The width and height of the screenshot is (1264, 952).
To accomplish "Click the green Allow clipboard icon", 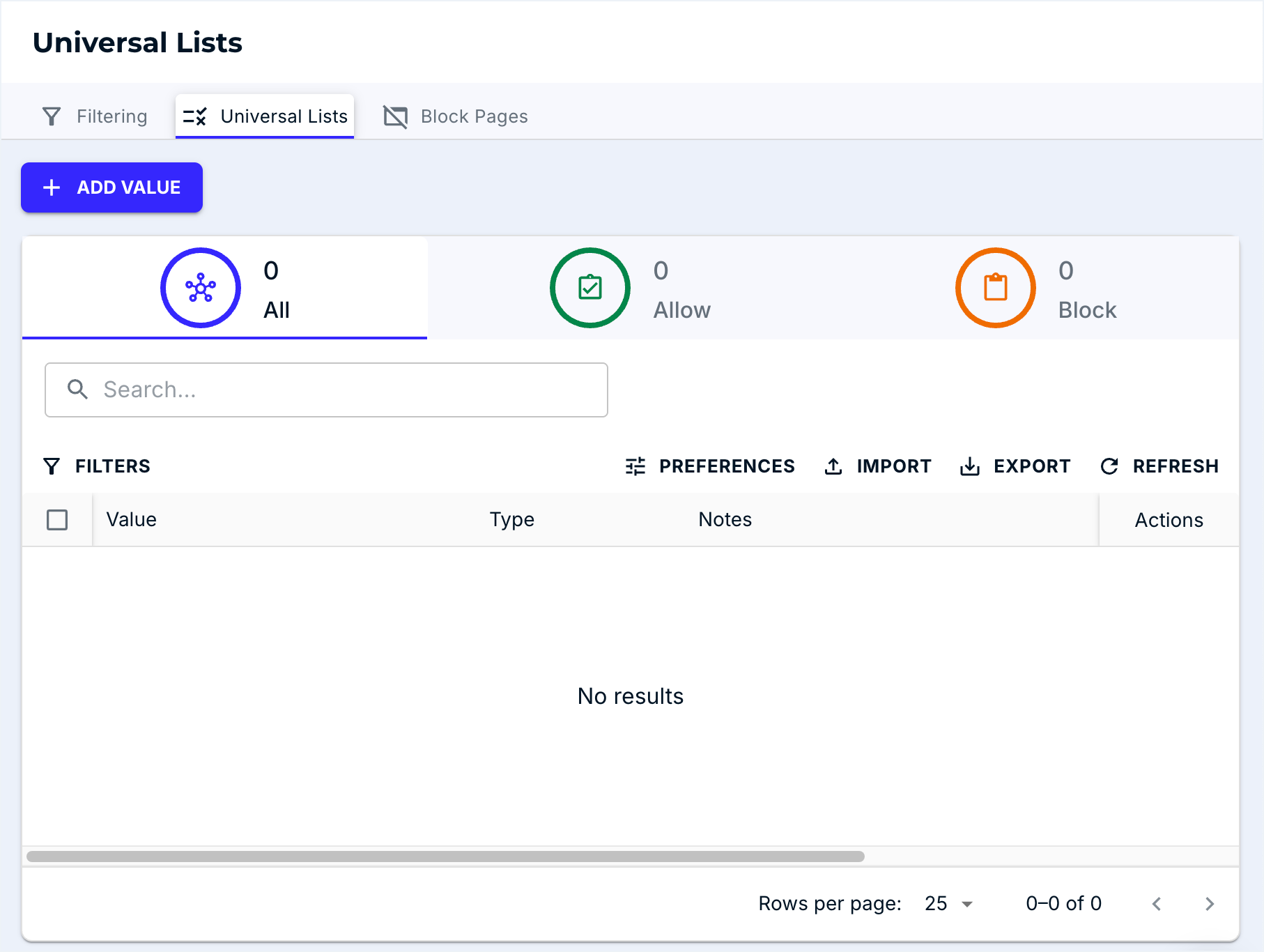I will [x=590, y=288].
